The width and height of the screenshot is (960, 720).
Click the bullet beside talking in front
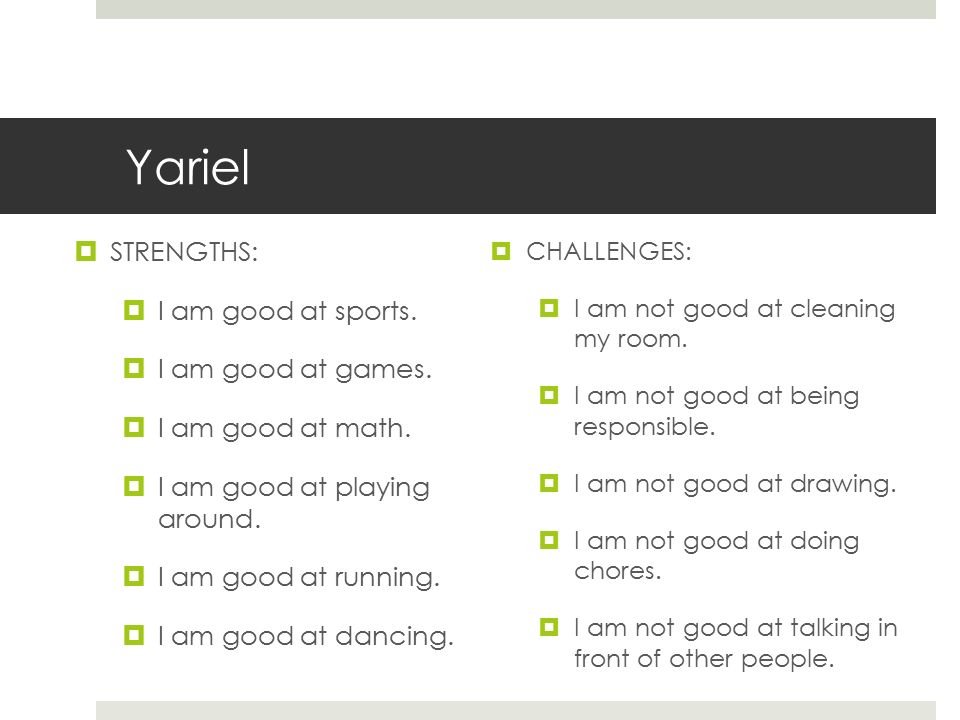point(549,627)
